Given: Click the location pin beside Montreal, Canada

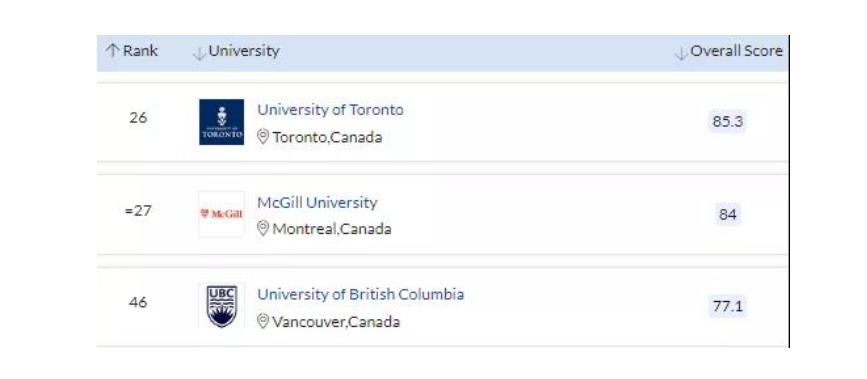Looking at the screenshot, I should click(263, 229).
